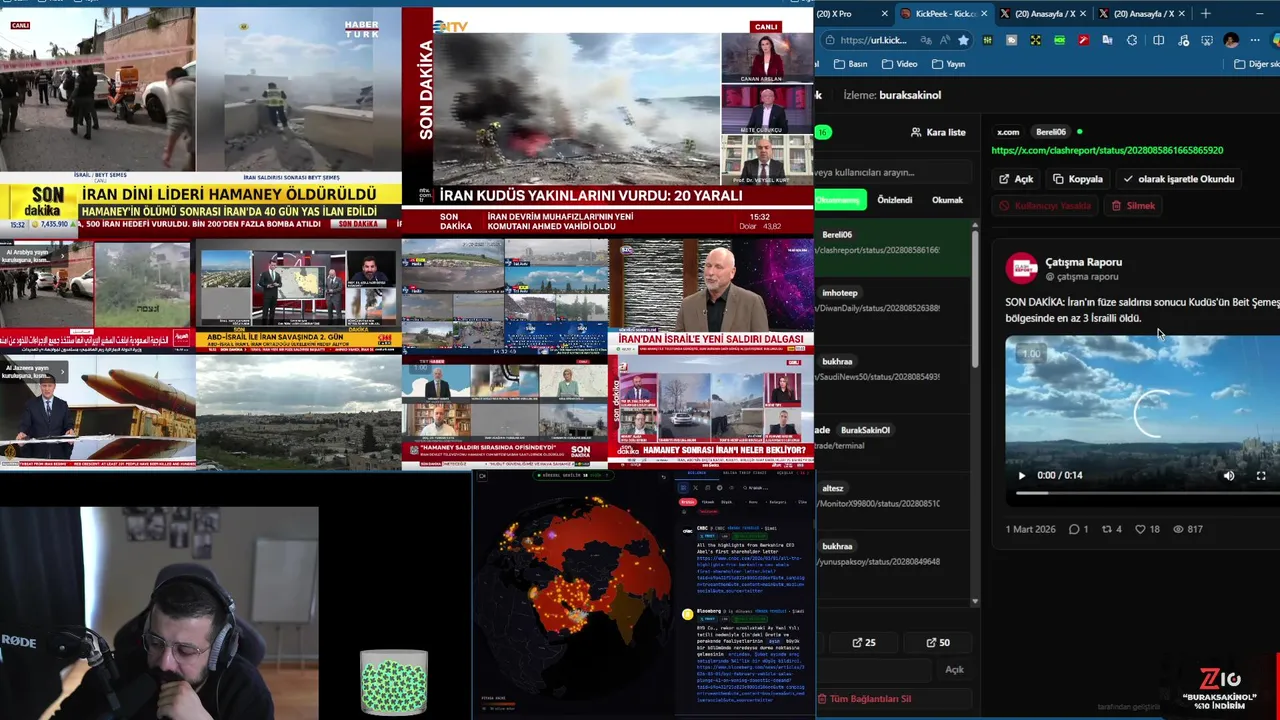Click the Haber Türk live stream tile
This screenshot has width=1280, height=720.
pos(200,120)
